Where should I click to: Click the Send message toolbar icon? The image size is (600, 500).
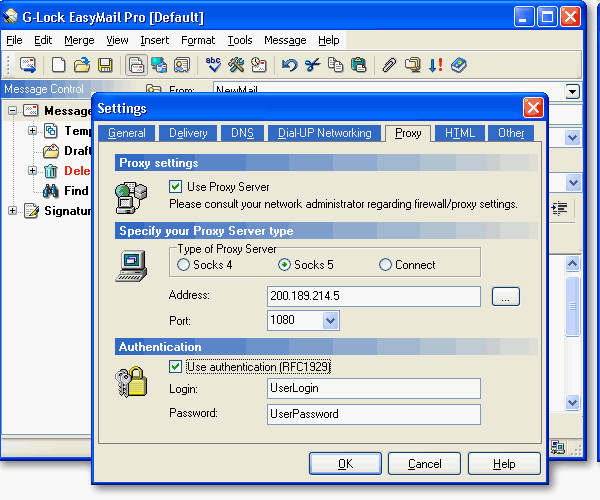(28, 65)
